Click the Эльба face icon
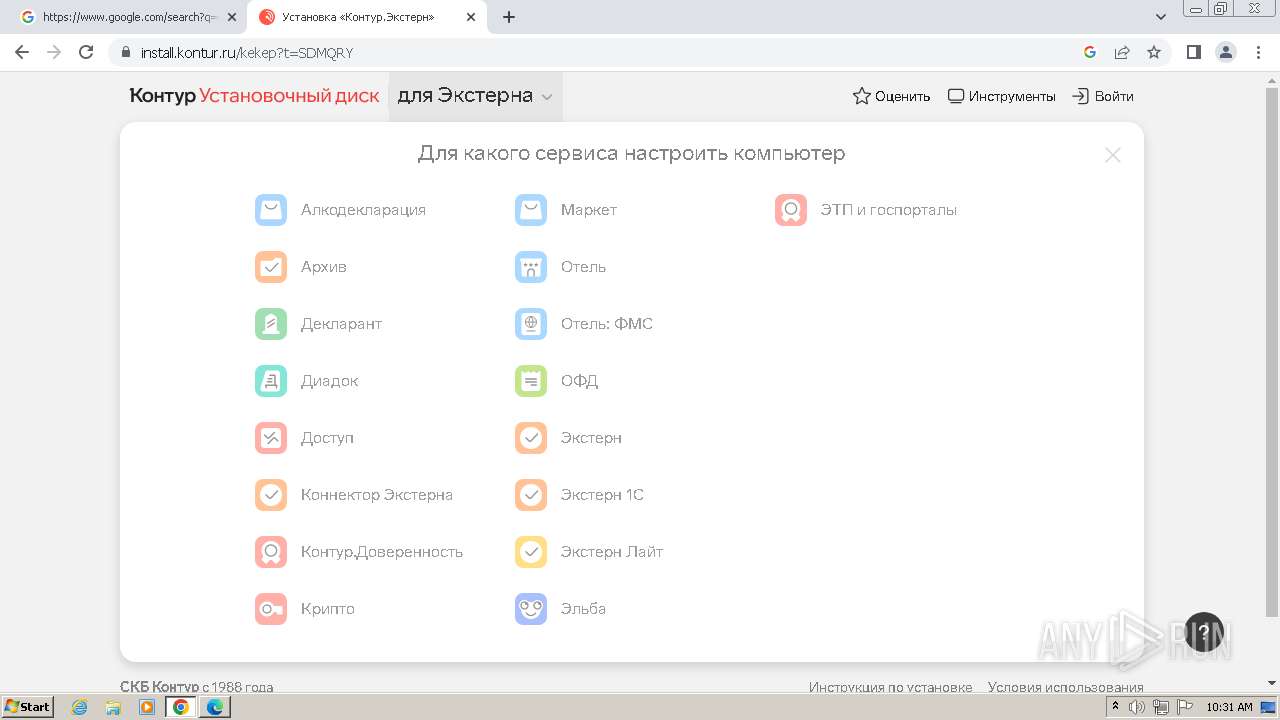1280x720 pixels. pos(531,609)
